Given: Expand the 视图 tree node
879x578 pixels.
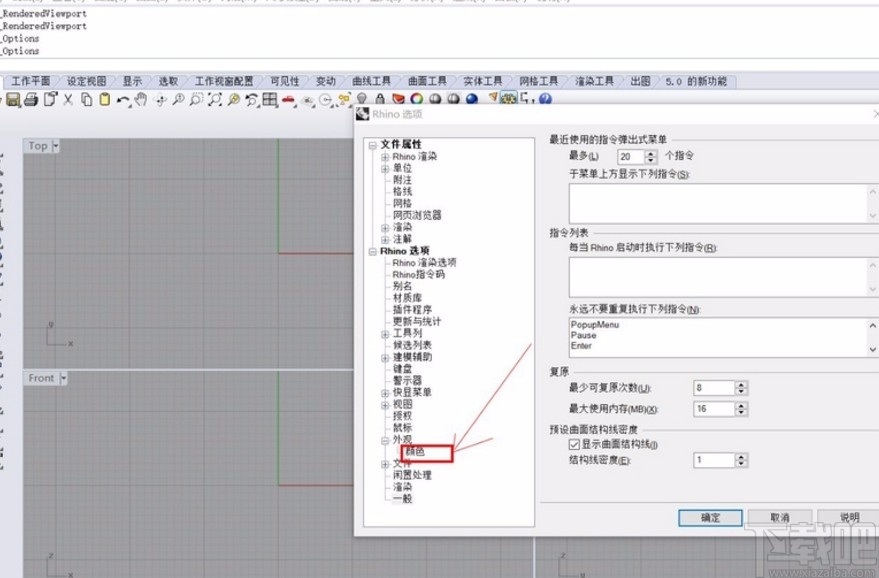Looking at the screenshot, I should tap(385, 405).
